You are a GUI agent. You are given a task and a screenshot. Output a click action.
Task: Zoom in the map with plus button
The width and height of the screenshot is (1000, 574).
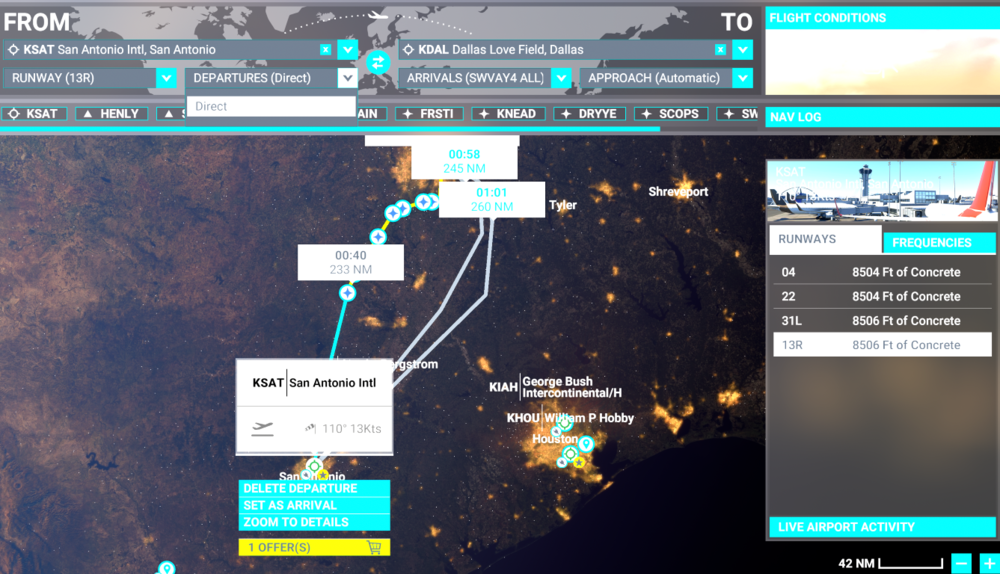(988, 563)
